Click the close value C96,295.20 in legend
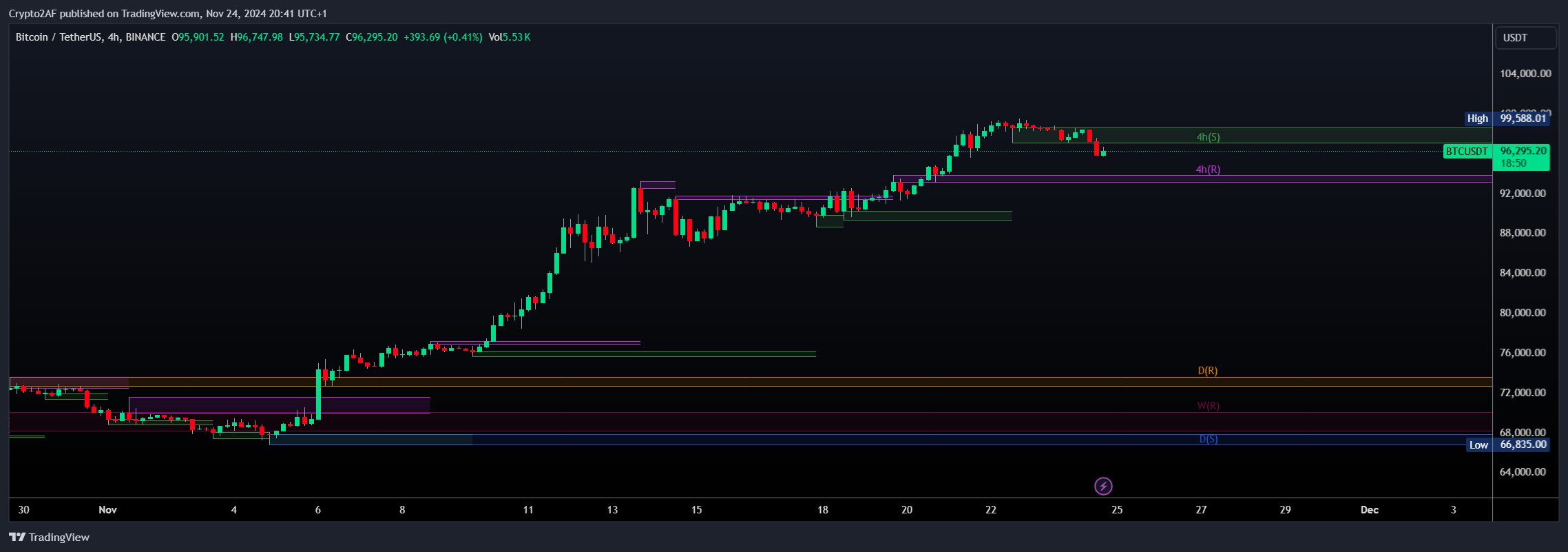 point(372,37)
